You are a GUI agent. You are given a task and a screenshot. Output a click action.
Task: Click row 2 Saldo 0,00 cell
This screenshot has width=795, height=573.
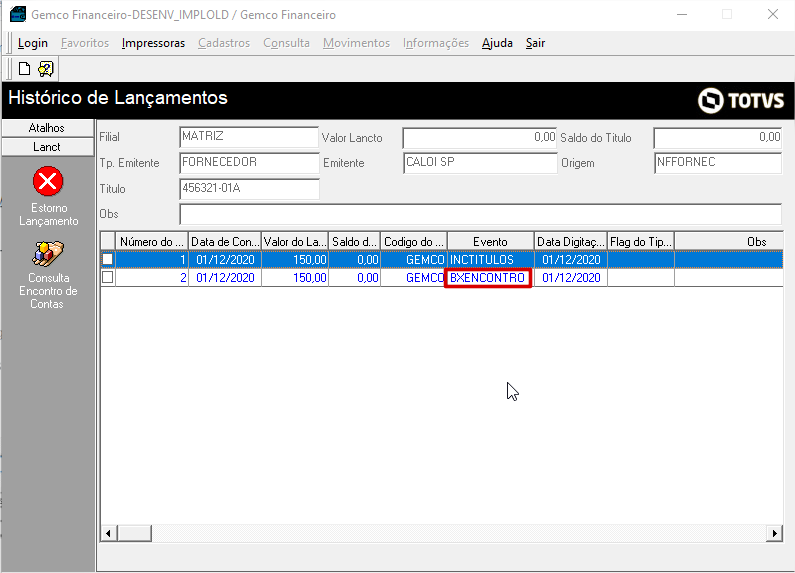[354, 278]
